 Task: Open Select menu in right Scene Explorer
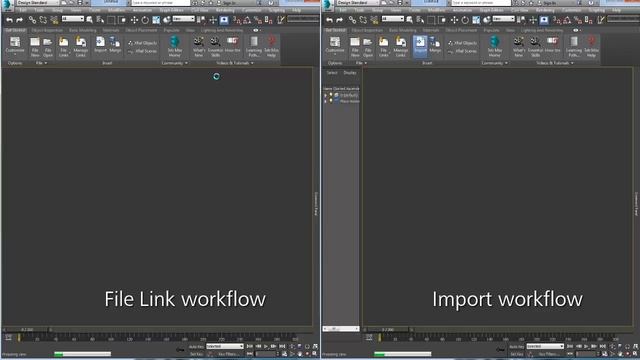(x=332, y=73)
